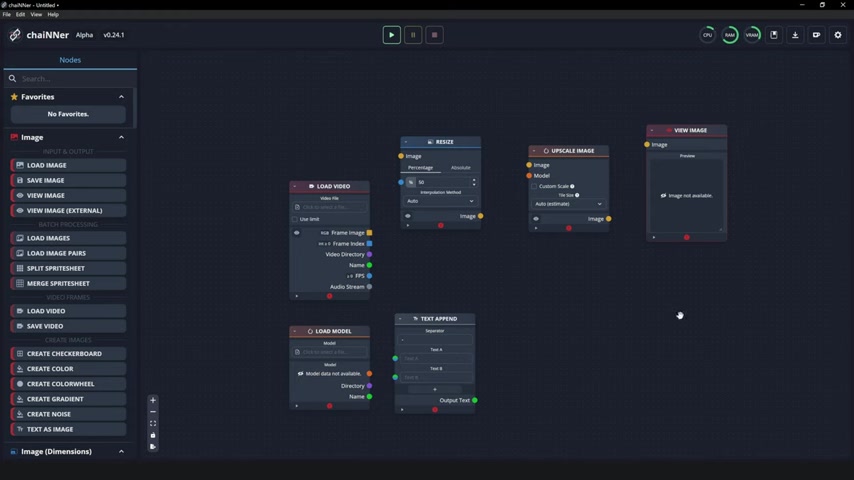Click the Stop execution button
The width and height of the screenshot is (854, 480).
[434, 35]
